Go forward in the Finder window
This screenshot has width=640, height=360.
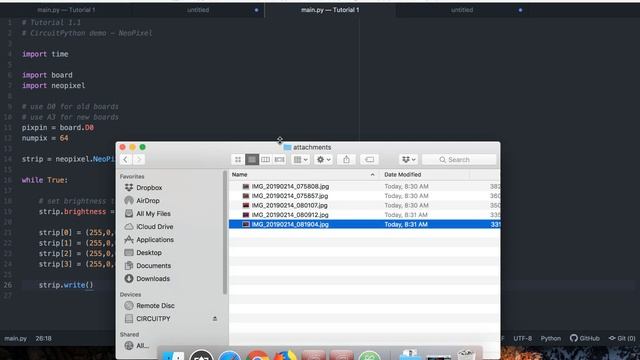[138, 160]
